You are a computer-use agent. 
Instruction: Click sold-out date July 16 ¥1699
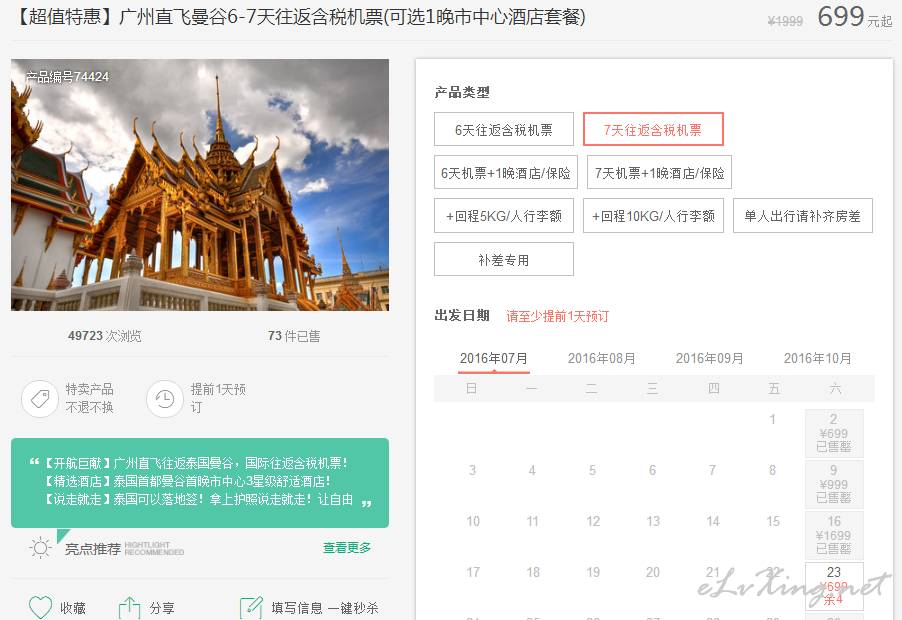[x=834, y=535]
